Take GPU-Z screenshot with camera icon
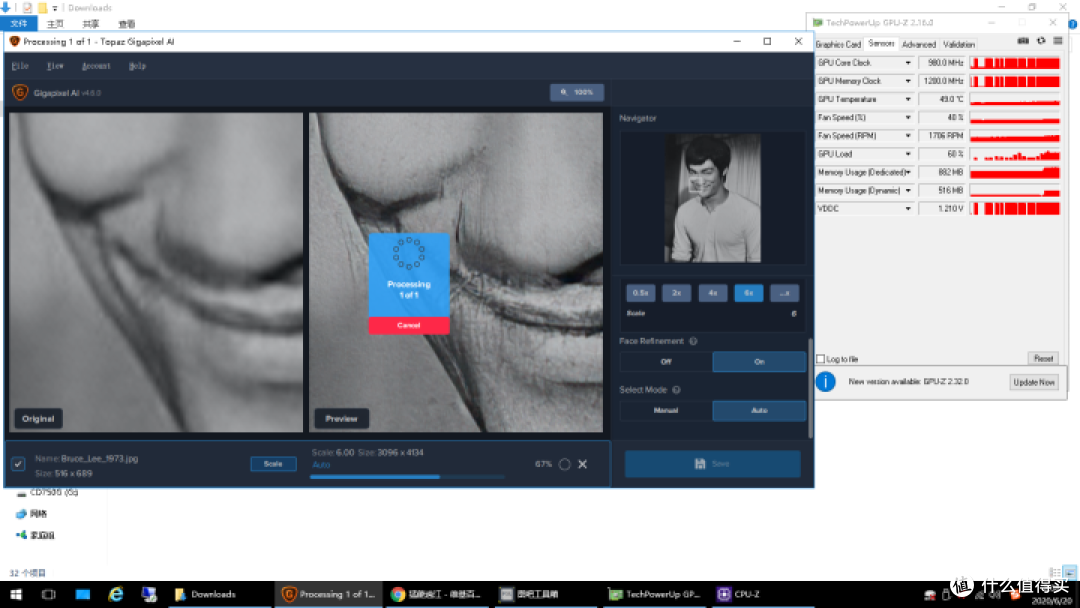The width and height of the screenshot is (1080, 608). click(x=1023, y=42)
